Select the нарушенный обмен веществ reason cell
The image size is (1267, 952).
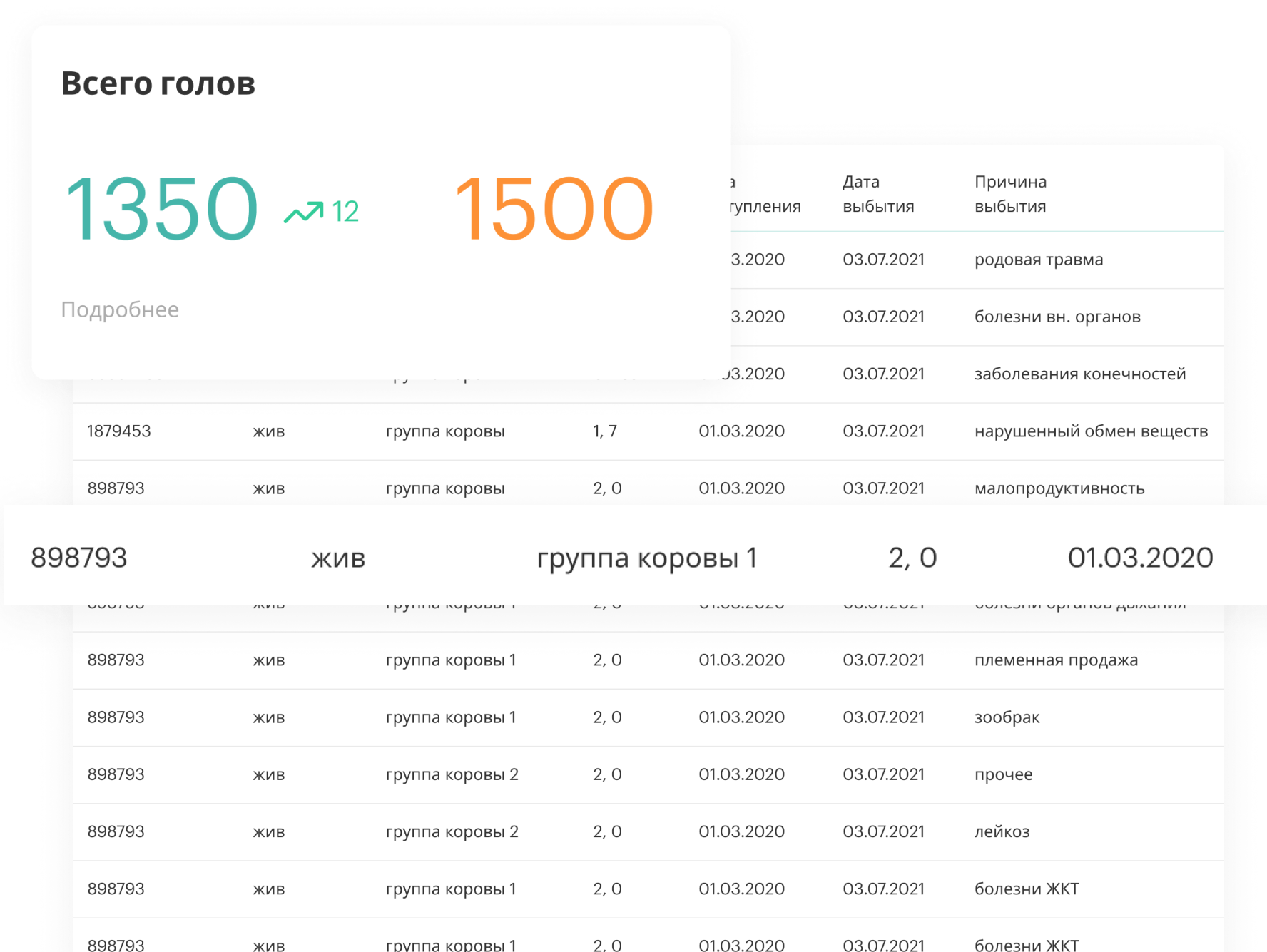[1091, 431]
